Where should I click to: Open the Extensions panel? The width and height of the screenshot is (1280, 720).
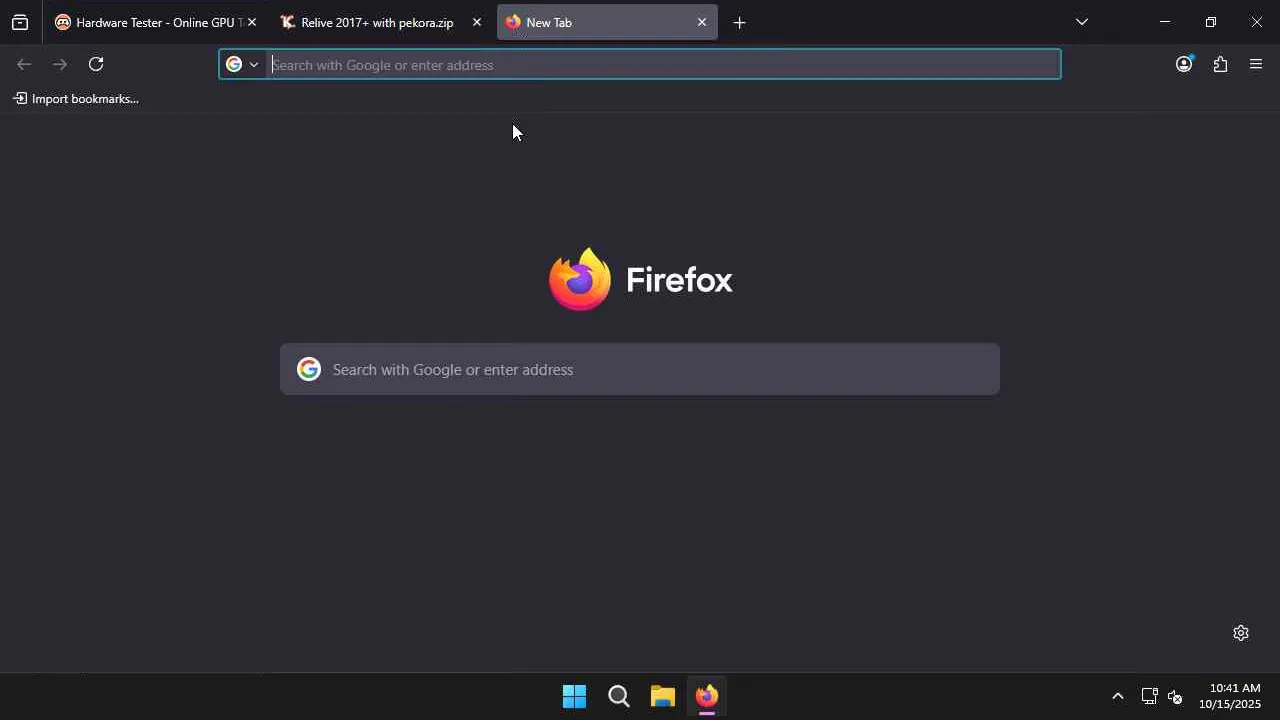(1220, 64)
